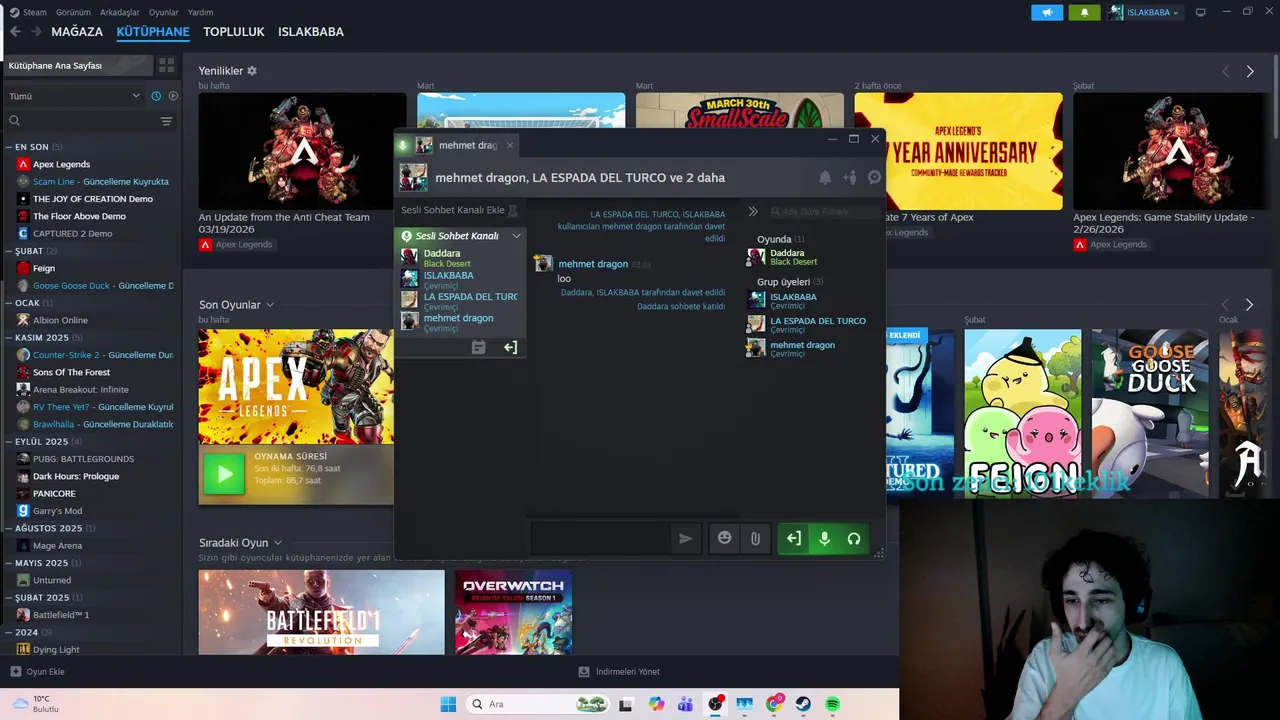
Task: Open the Overwatch game thumbnail
Action: pos(513,612)
